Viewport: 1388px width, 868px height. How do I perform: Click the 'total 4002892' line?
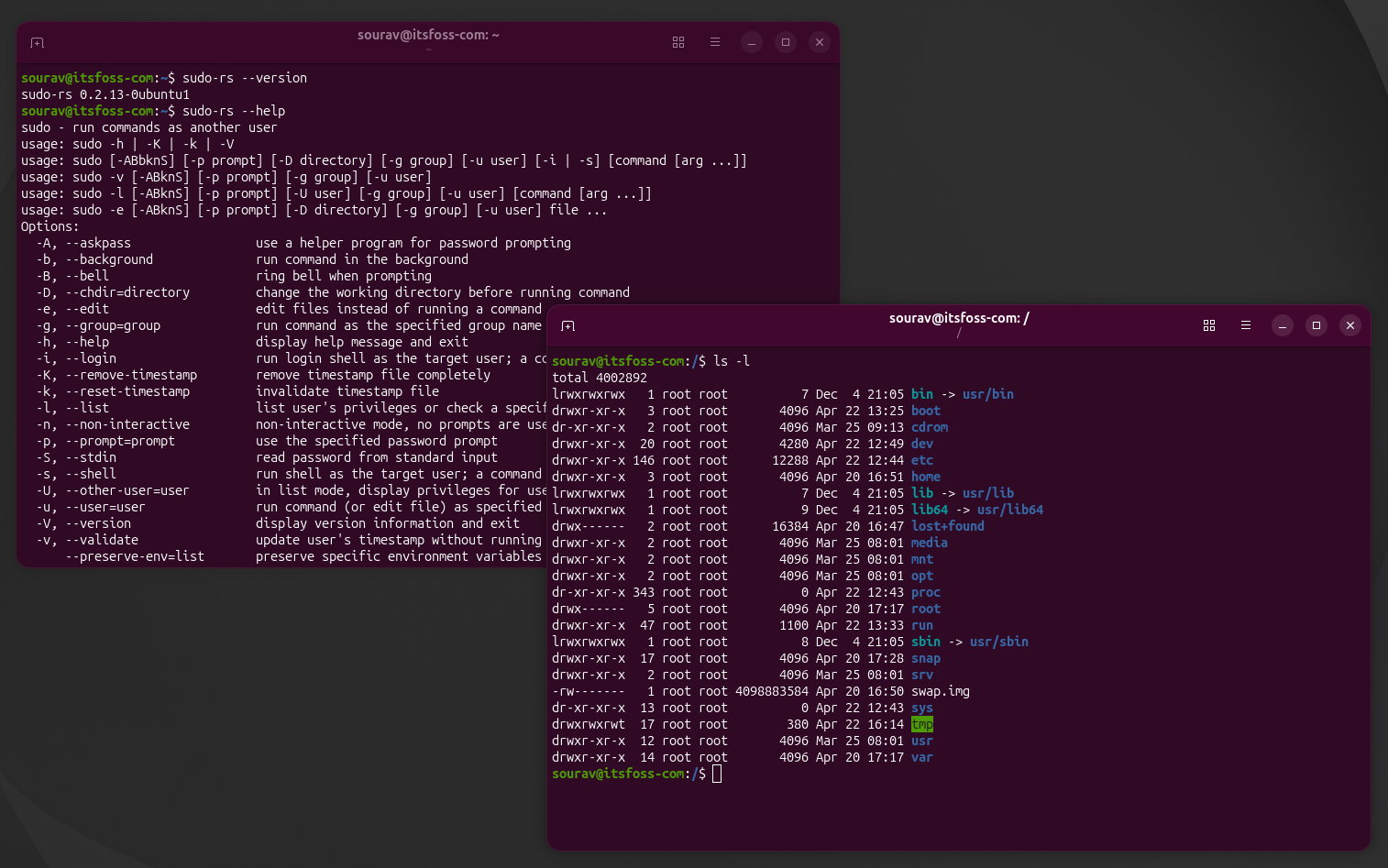pos(600,378)
